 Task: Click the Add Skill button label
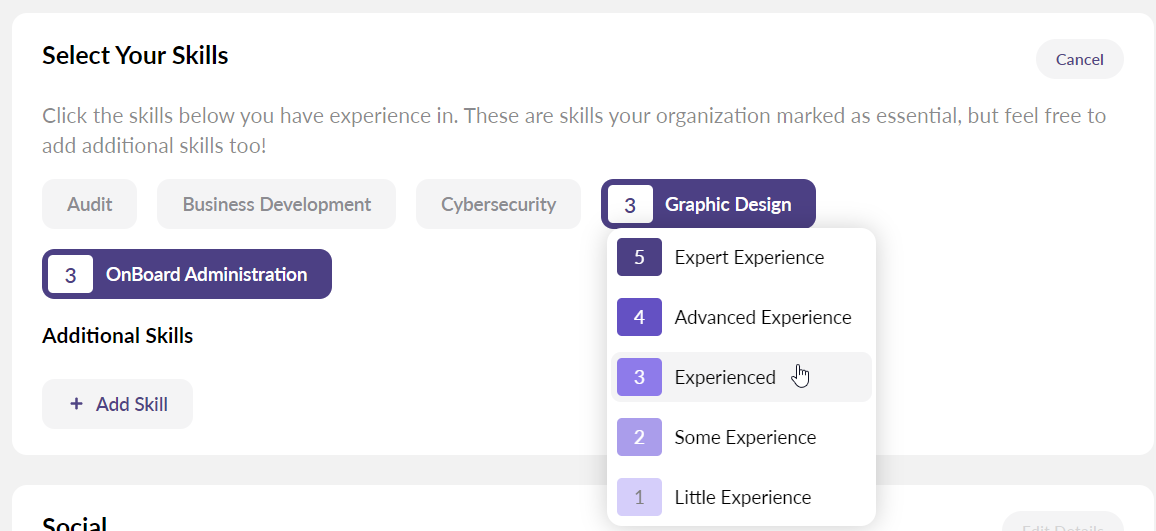click(x=132, y=404)
